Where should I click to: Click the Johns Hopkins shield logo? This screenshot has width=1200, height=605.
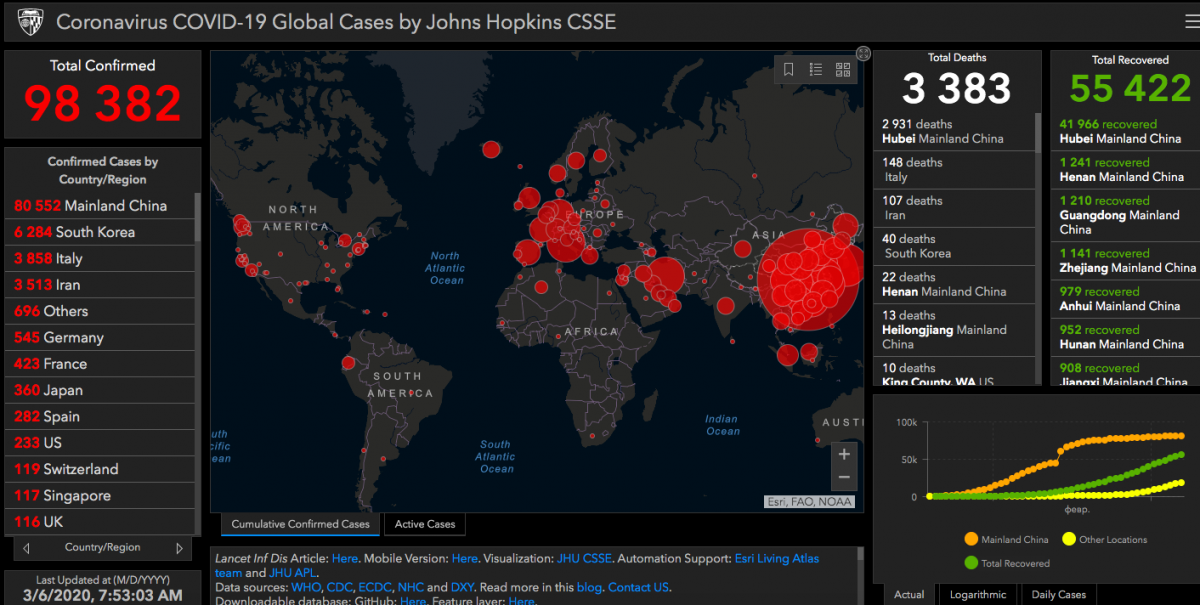(x=30, y=21)
